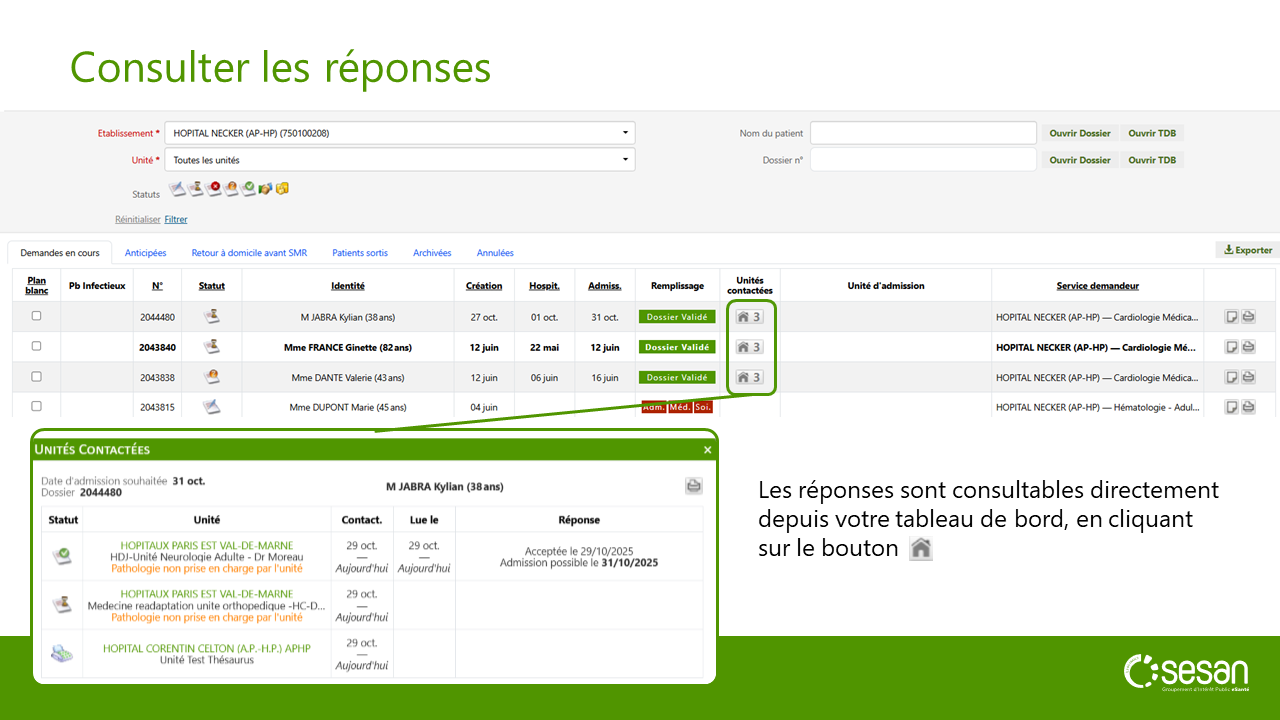Screen dimensions: 1280x720
Task: Expand the Etablissement dropdown
Action: point(625,133)
